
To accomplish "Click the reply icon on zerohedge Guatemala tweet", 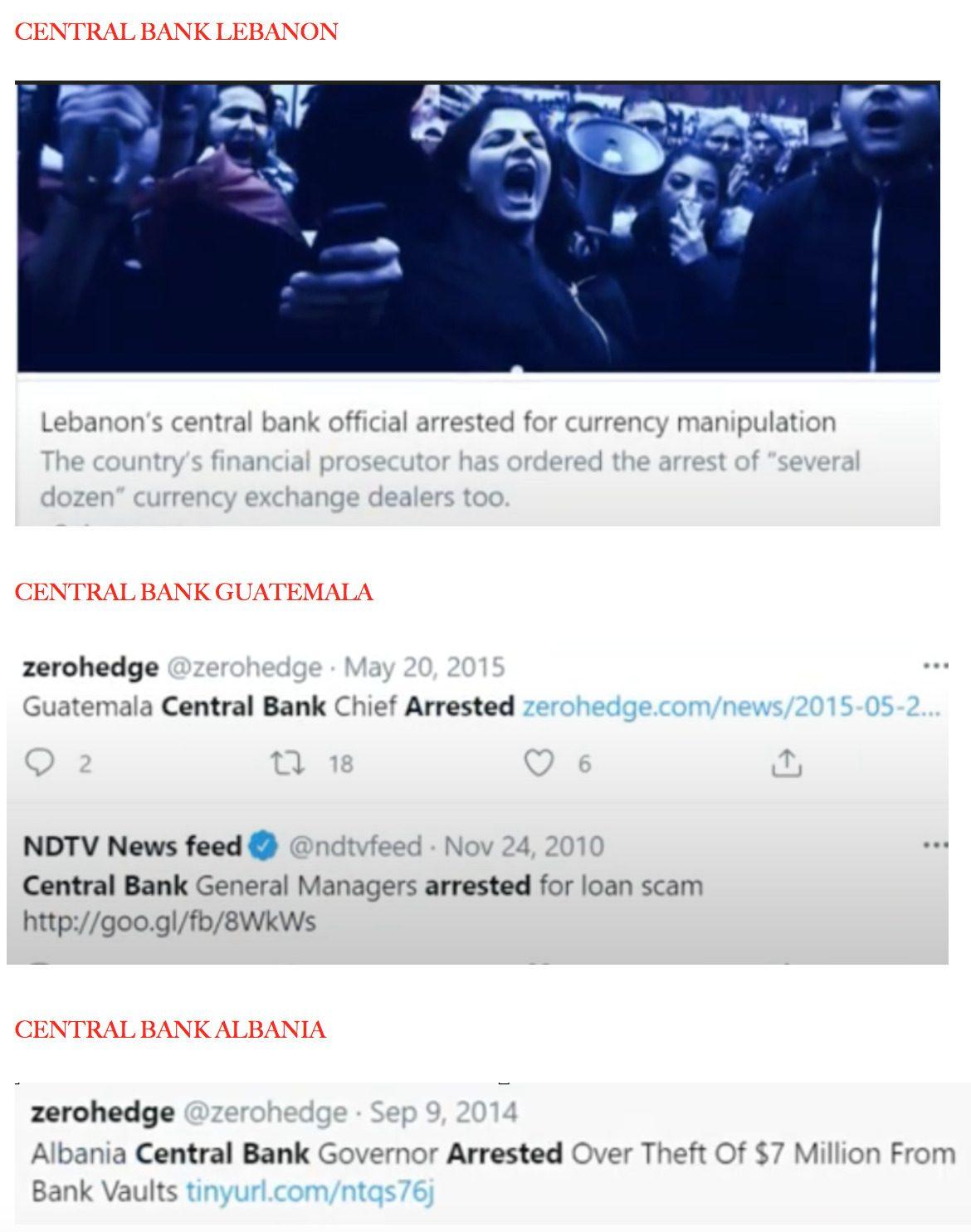I will [x=39, y=762].
